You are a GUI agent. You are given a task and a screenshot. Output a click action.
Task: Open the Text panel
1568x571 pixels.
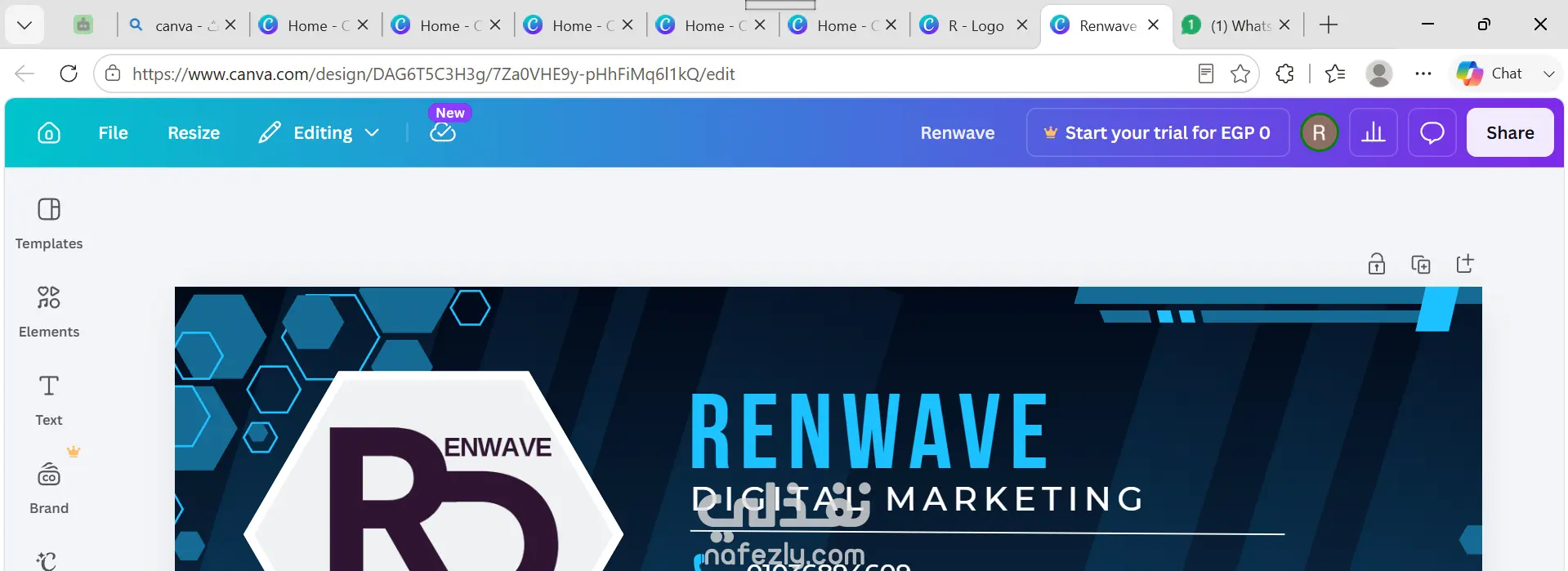pos(49,400)
